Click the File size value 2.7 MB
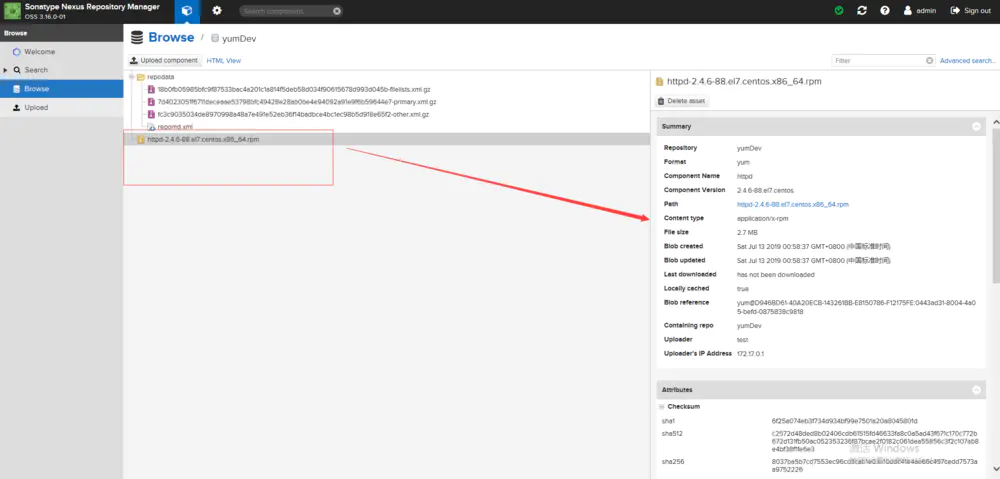The width and height of the screenshot is (1000, 479). click(x=747, y=232)
